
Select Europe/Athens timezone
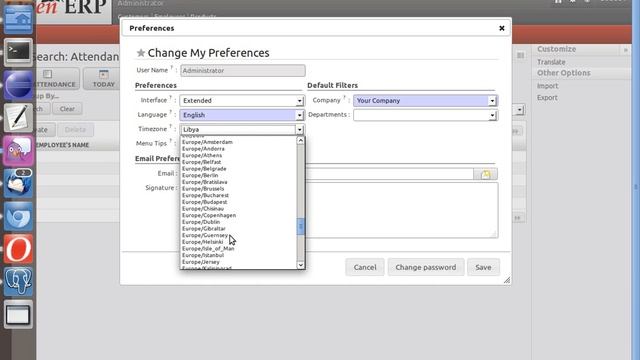click(202, 156)
